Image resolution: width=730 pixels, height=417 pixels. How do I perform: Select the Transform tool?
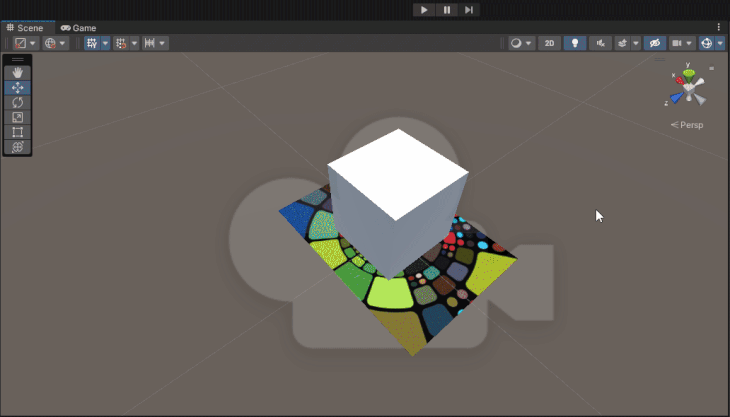[x=18, y=147]
